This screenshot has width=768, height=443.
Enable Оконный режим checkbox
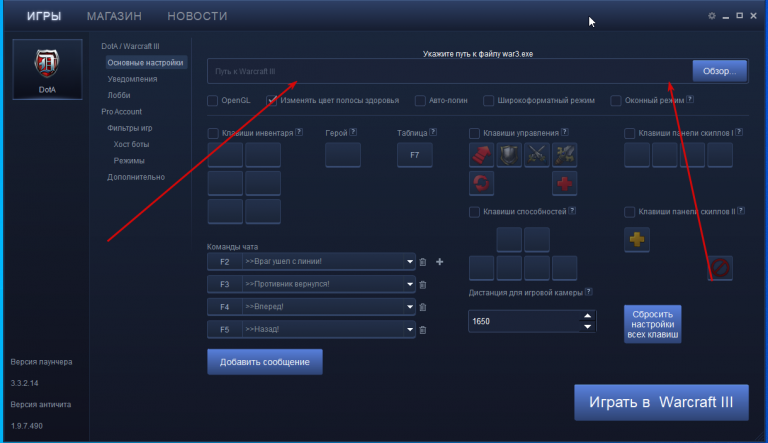(616, 100)
